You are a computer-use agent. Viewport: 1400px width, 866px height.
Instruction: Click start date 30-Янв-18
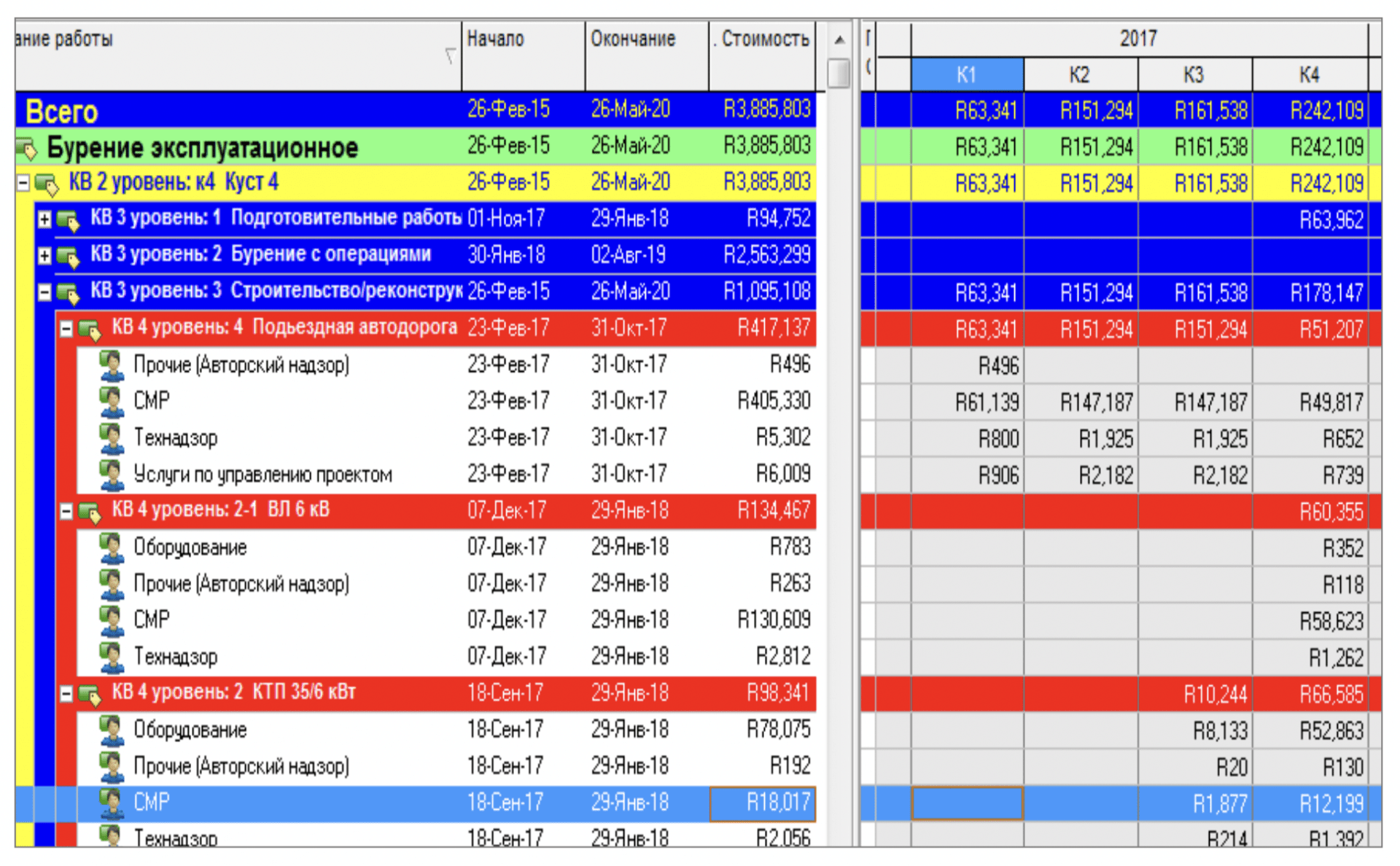coord(506,255)
